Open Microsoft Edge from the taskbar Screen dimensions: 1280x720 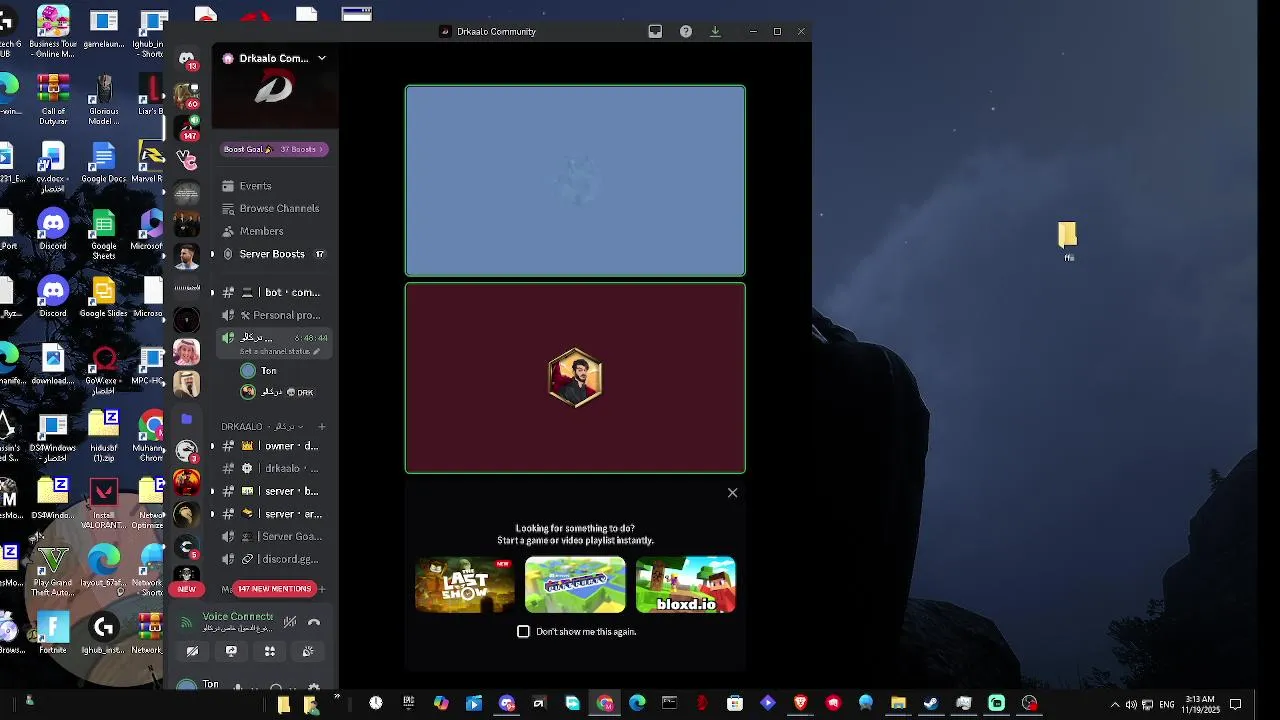click(637, 704)
